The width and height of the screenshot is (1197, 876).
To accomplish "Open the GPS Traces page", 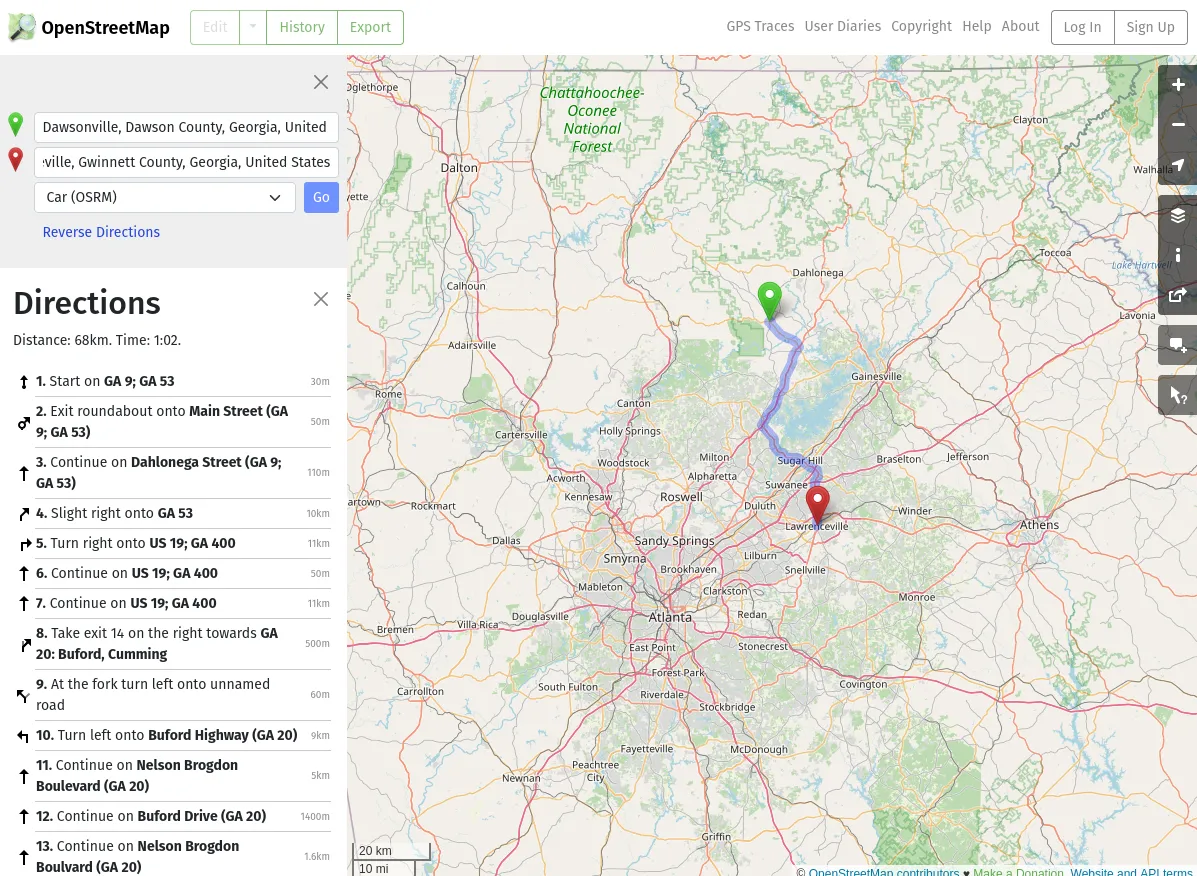I will 760,27.
